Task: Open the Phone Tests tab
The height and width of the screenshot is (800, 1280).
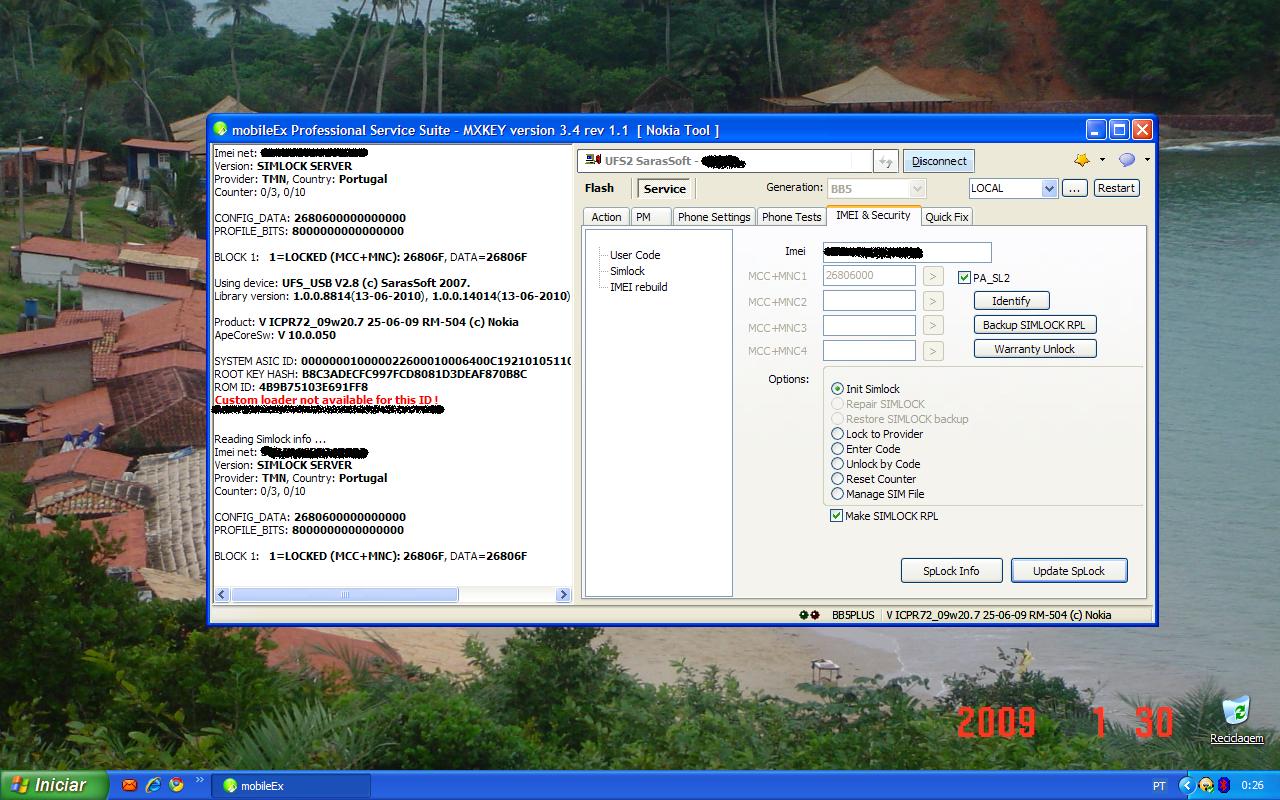Action: click(791, 217)
